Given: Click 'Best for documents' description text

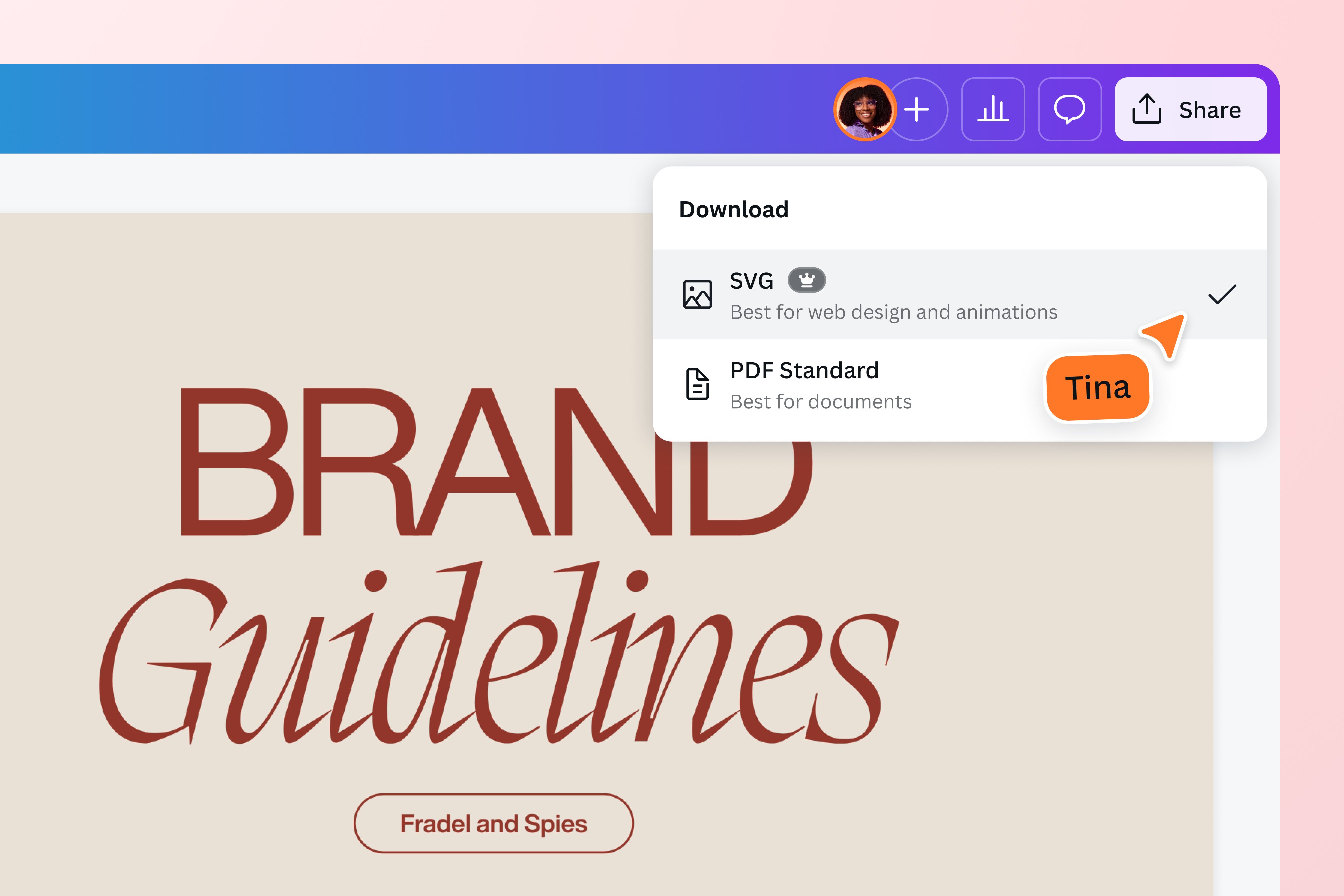Looking at the screenshot, I should click(821, 402).
